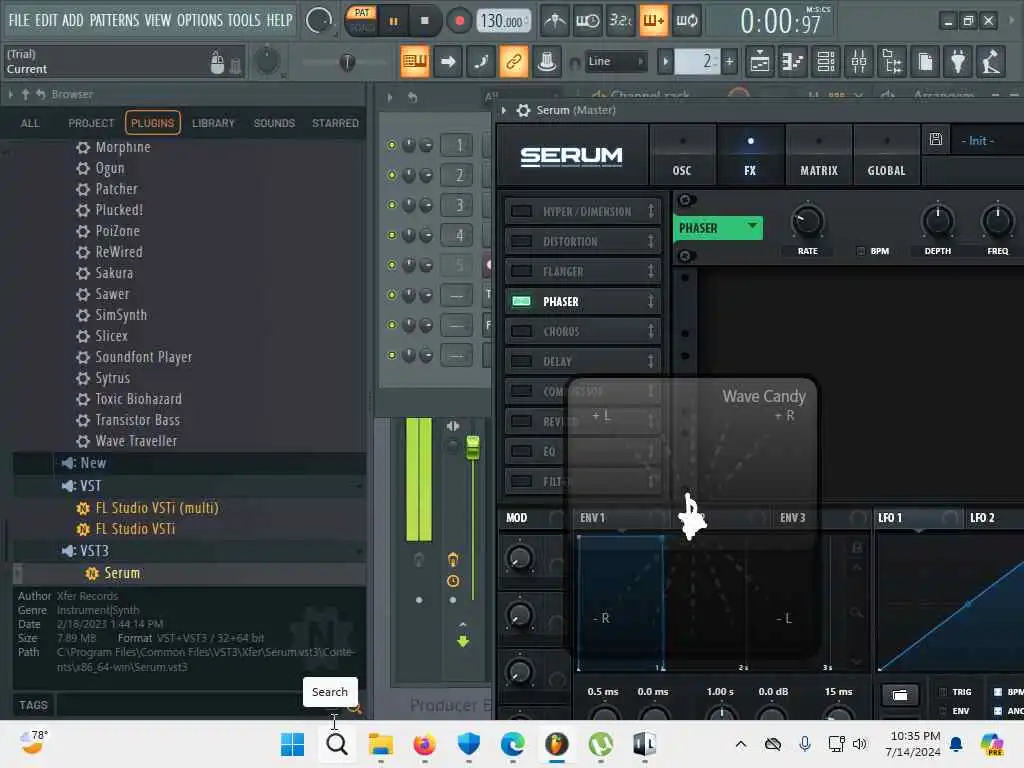The image size is (1024, 768).
Task: Click the phaser DEPTH knob
Action: [938, 221]
